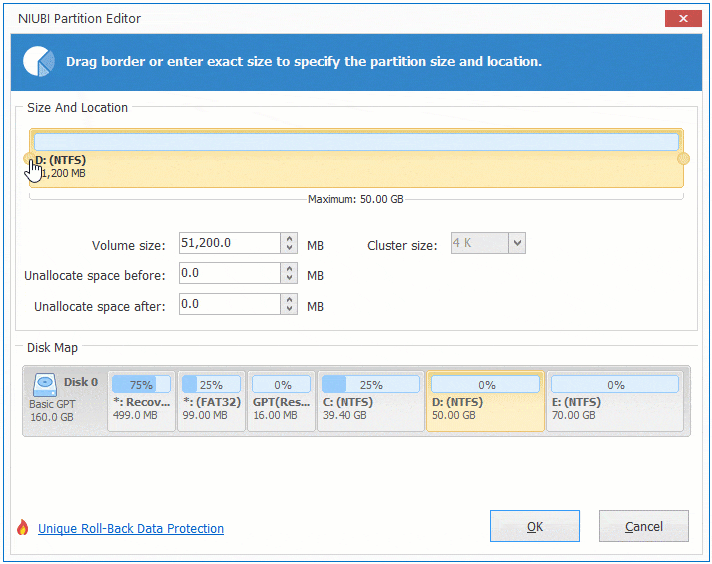Click the 0% usage bar on E: partition
The width and height of the screenshot is (712, 564).
pos(615,385)
